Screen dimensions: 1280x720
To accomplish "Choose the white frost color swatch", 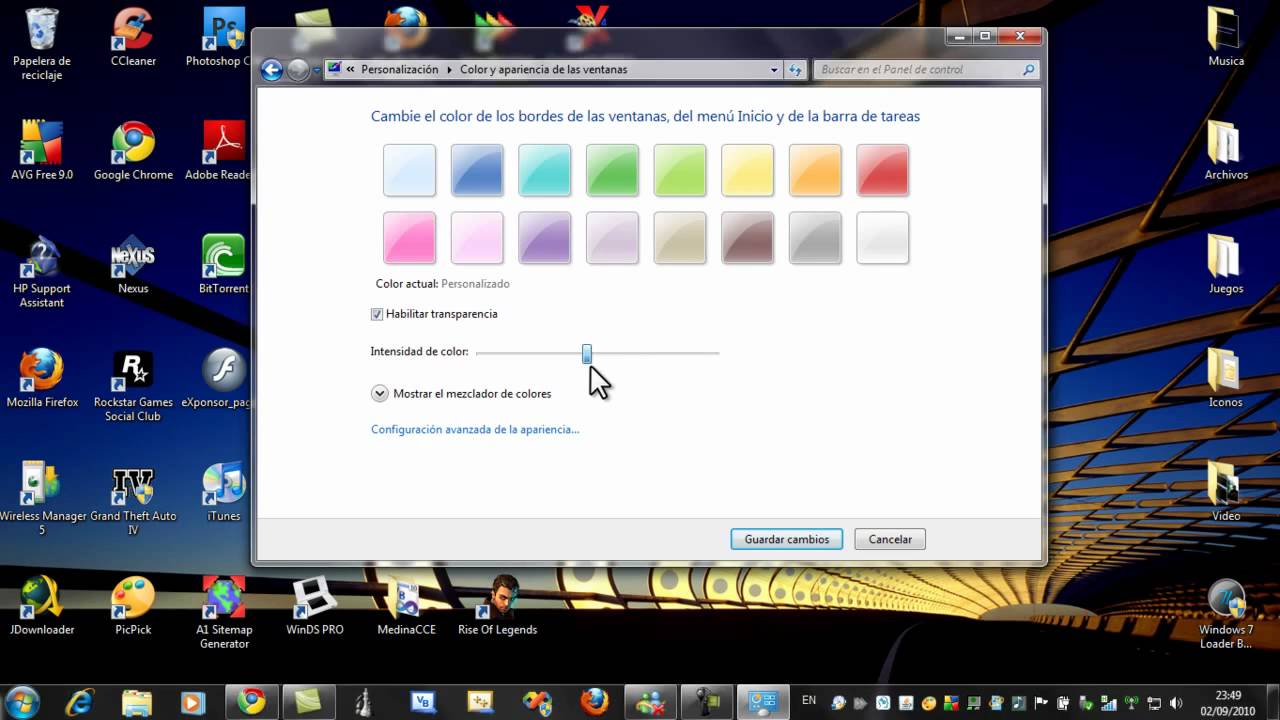I will (883, 238).
